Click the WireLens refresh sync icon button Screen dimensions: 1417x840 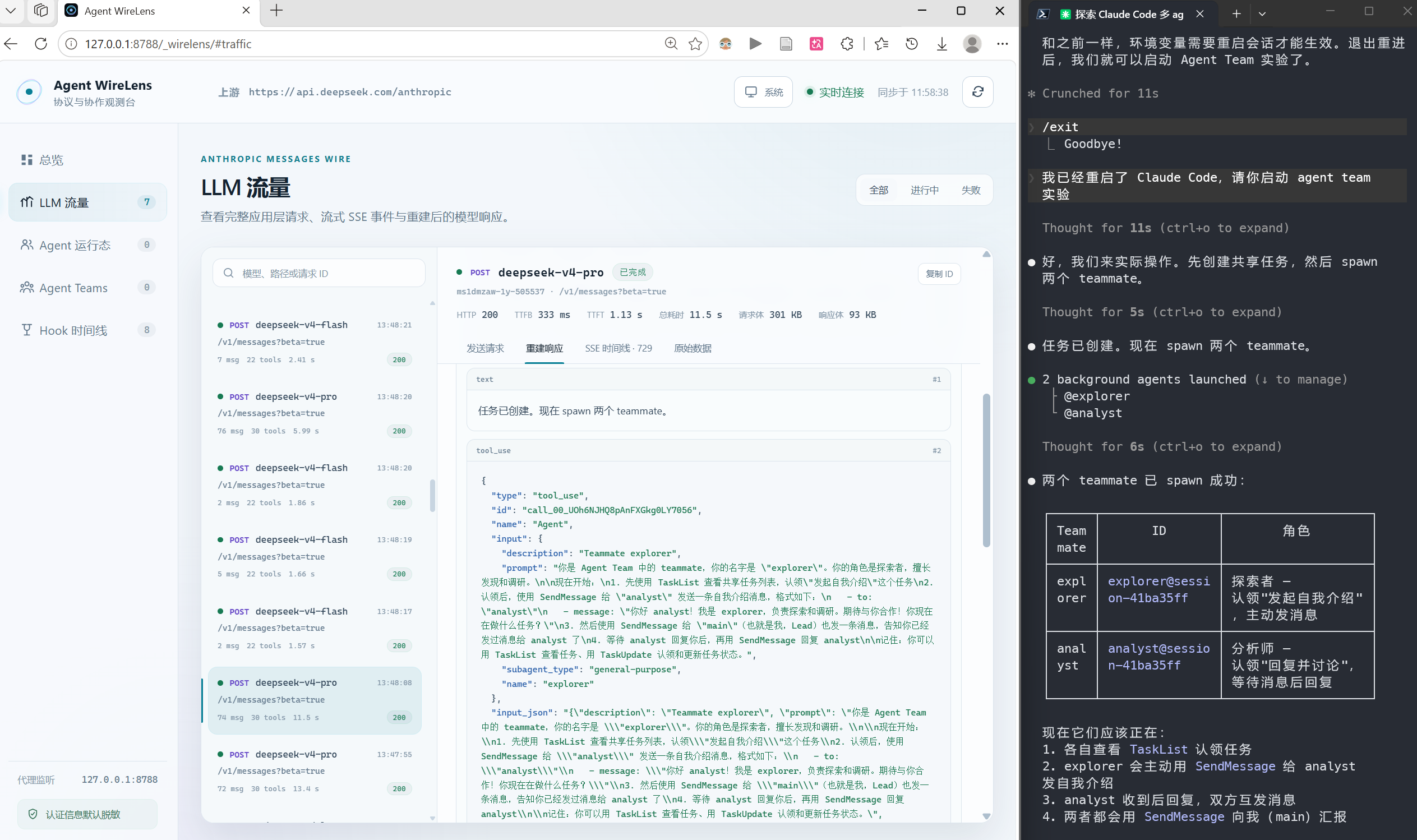pos(978,92)
